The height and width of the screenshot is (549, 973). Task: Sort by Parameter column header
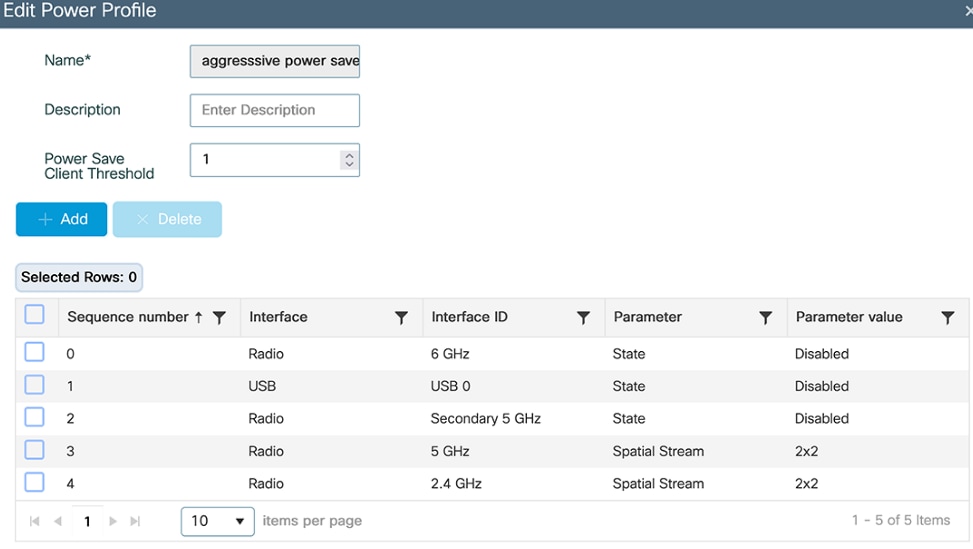(x=647, y=317)
